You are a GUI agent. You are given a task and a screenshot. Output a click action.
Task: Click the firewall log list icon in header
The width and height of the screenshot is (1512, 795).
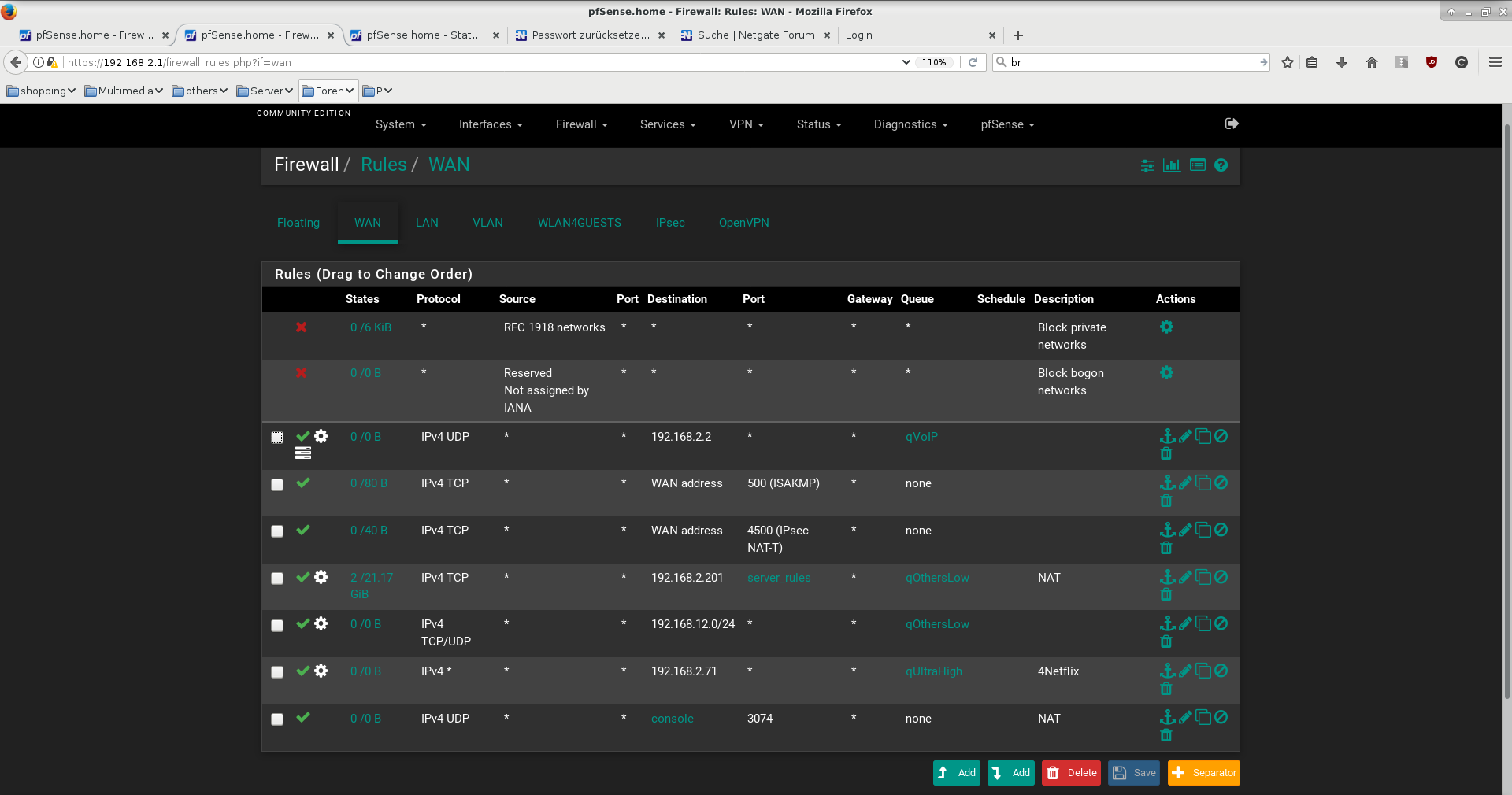tap(1197, 165)
